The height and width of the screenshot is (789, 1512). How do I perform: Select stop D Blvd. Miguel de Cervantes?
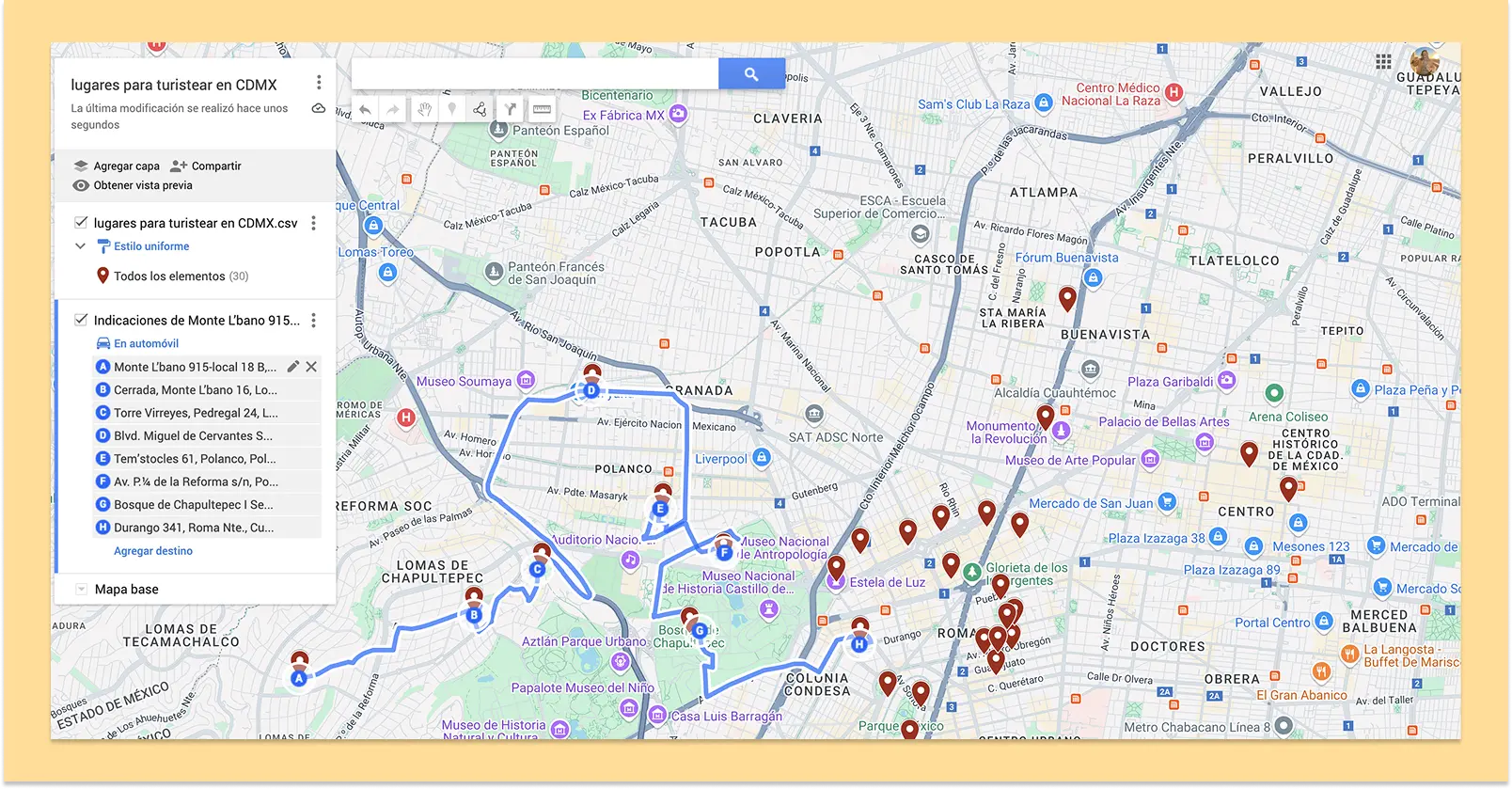pyautogui.click(x=208, y=435)
